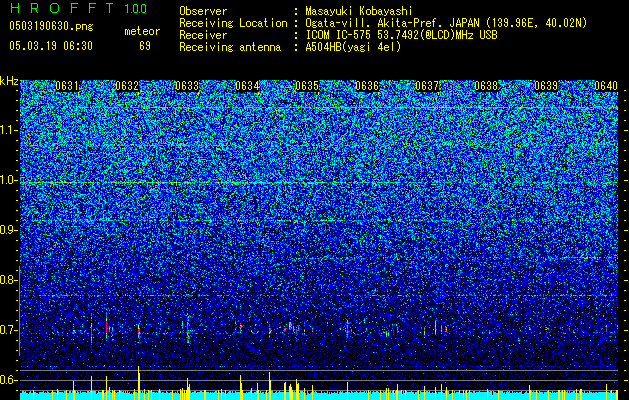Screen dimensions: 629x400
Task: Click the observer name Masayuki Kobayashi
Action: (x=359, y=12)
